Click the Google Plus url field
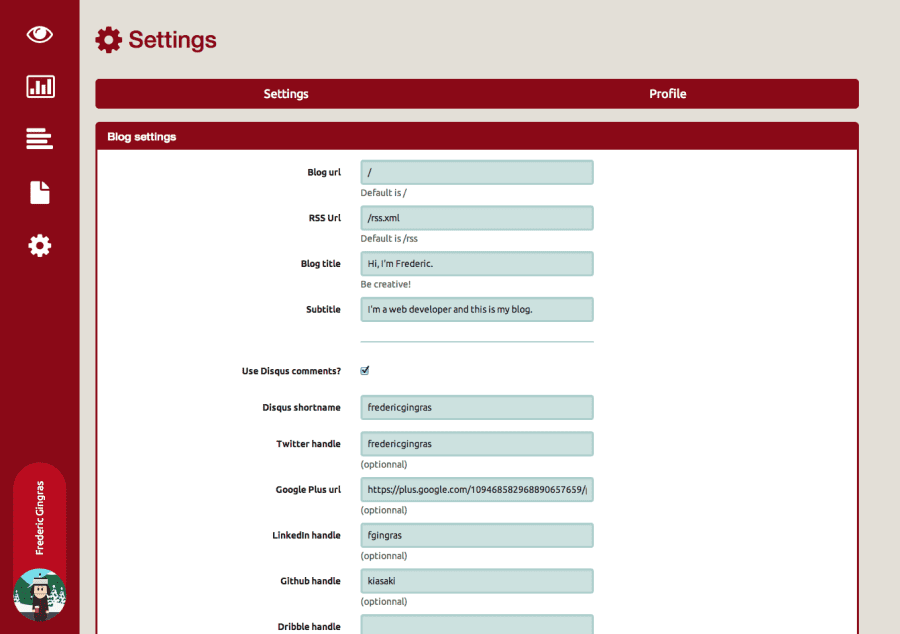The height and width of the screenshot is (634, 900). pyautogui.click(x=477, y=489)
